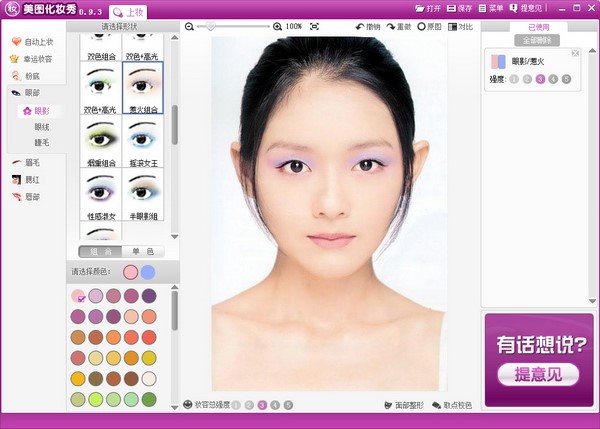The width and height of the screenshot is (600, 429).
Task: Click the fit-to-screen icon beside 100%
Action: (314, 26)
